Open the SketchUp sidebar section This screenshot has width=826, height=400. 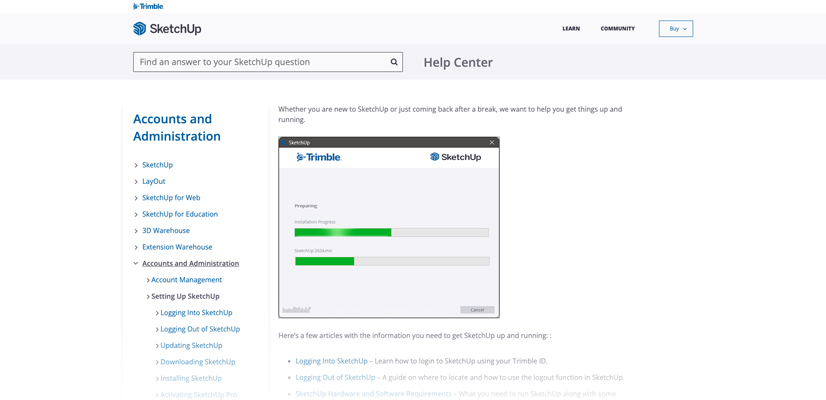coord(158,165)
